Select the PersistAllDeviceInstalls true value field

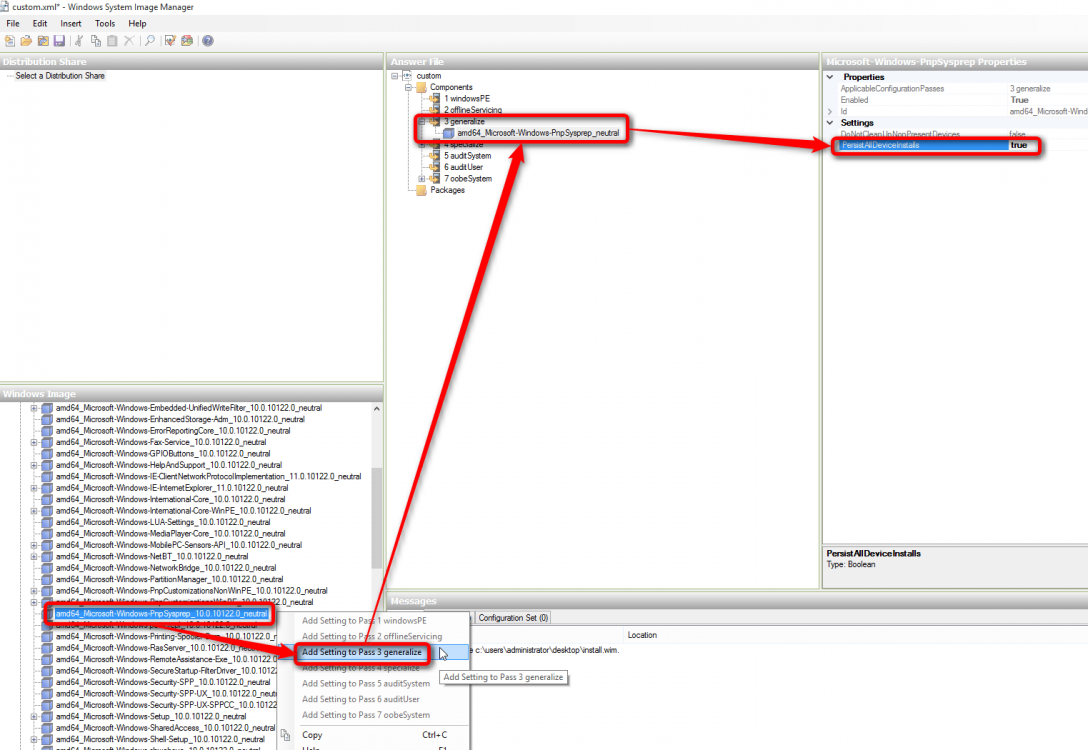(x=1020, y=146)
